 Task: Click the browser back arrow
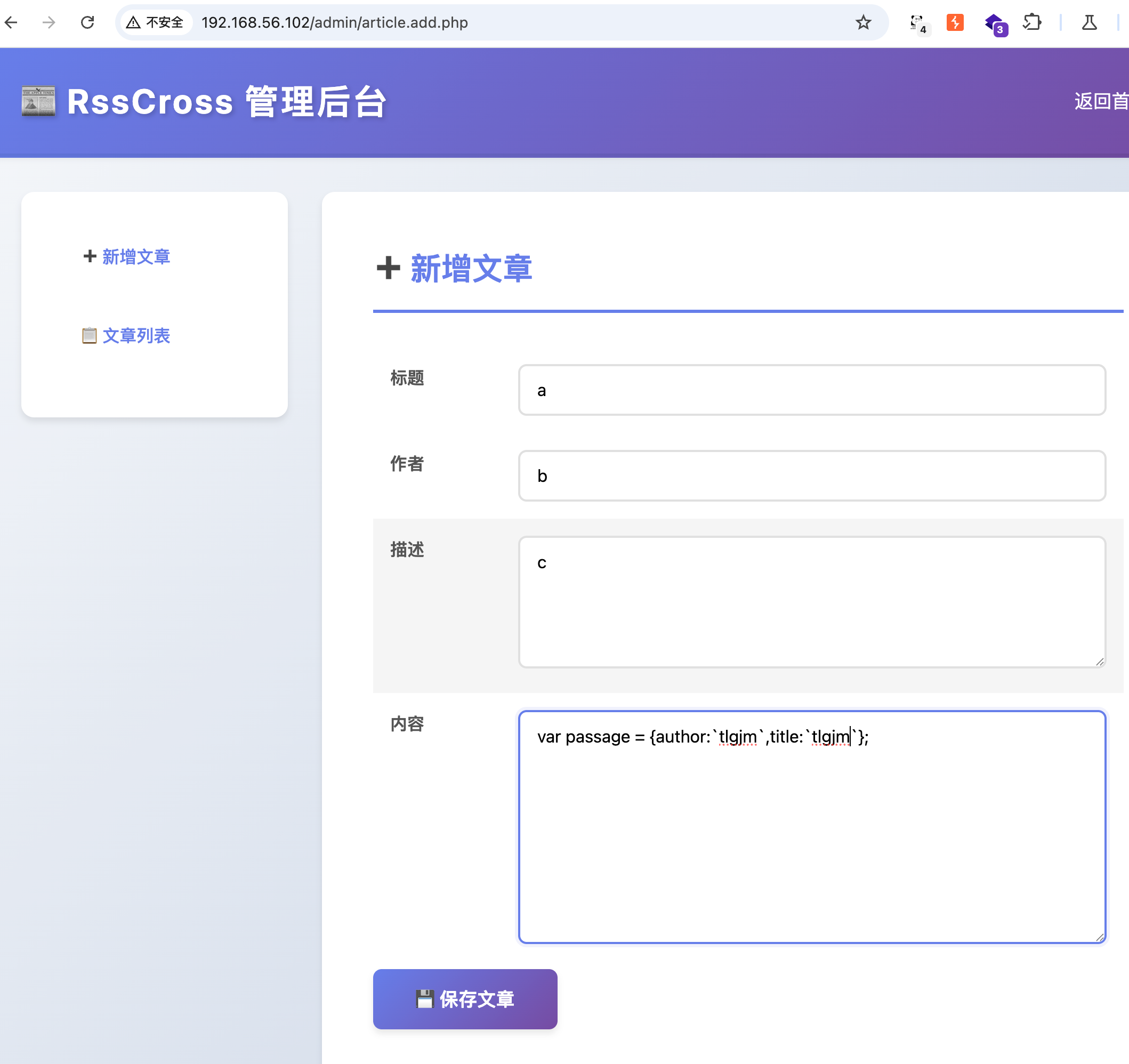tap(11, 23)
